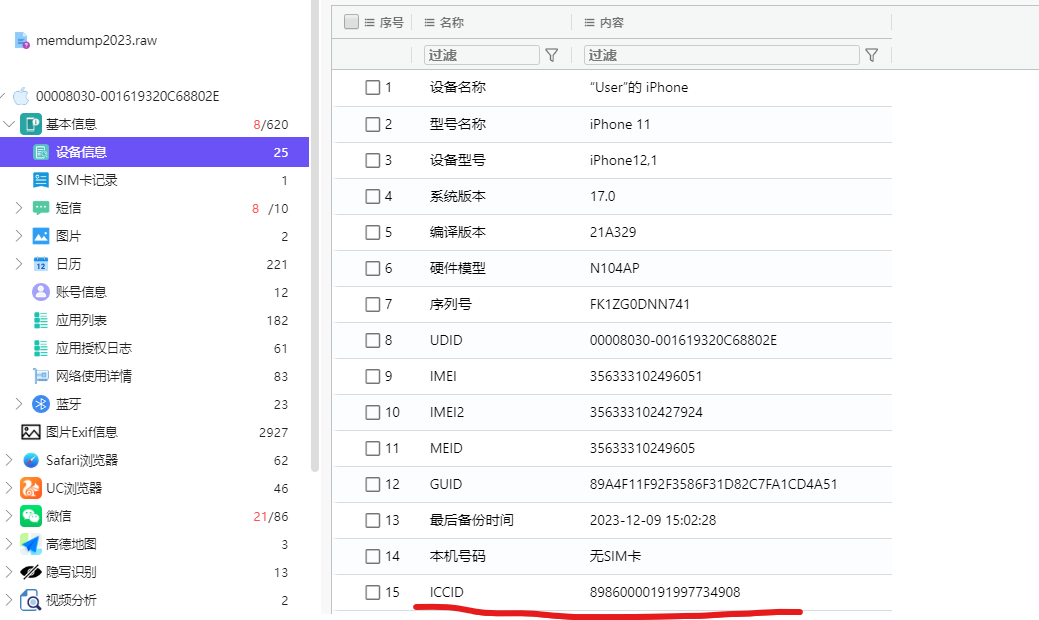Select the serial number FK1ZG0DNN741

pyautogui.click(x=639, y=305)
